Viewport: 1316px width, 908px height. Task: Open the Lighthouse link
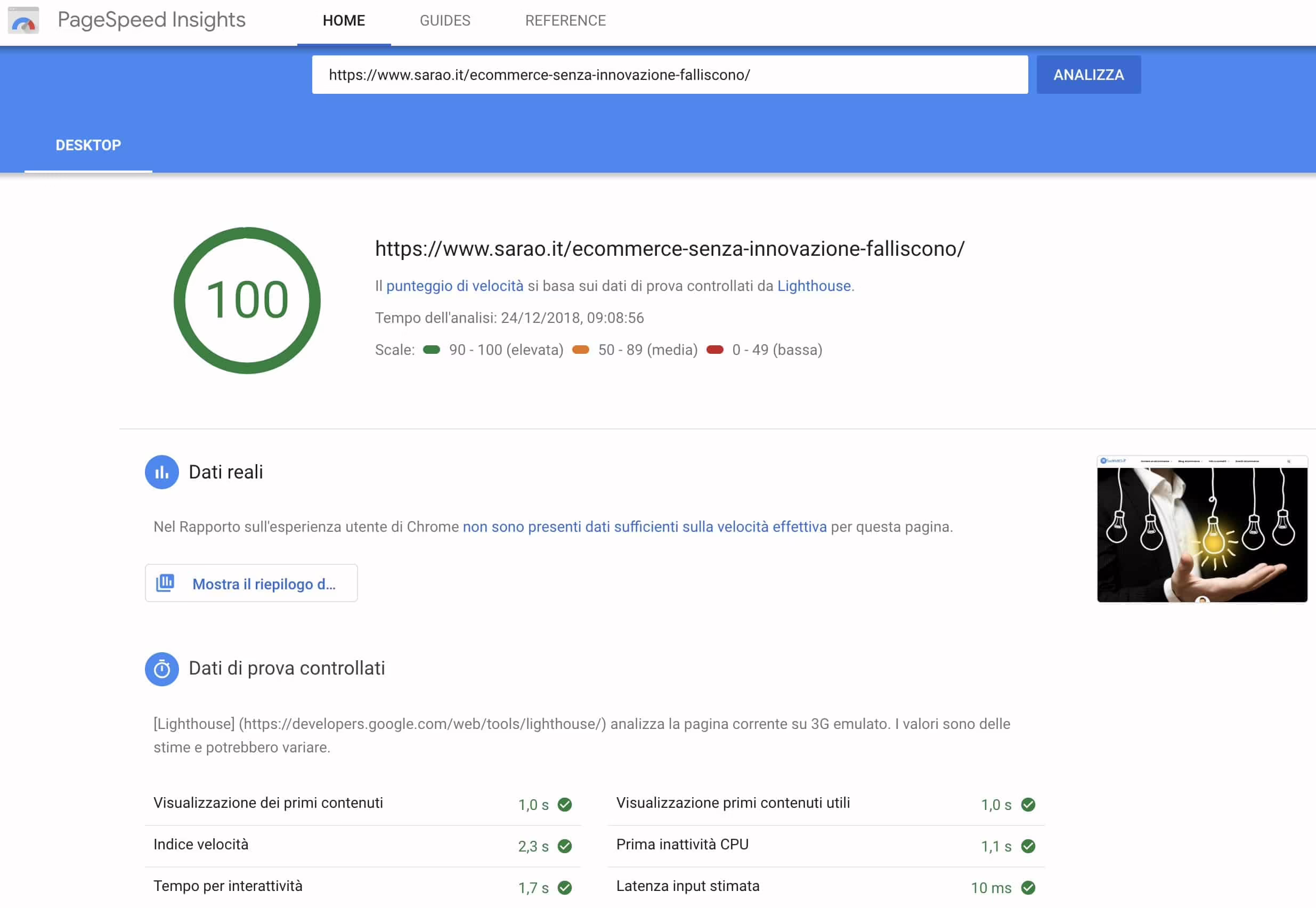coord(814,286)
